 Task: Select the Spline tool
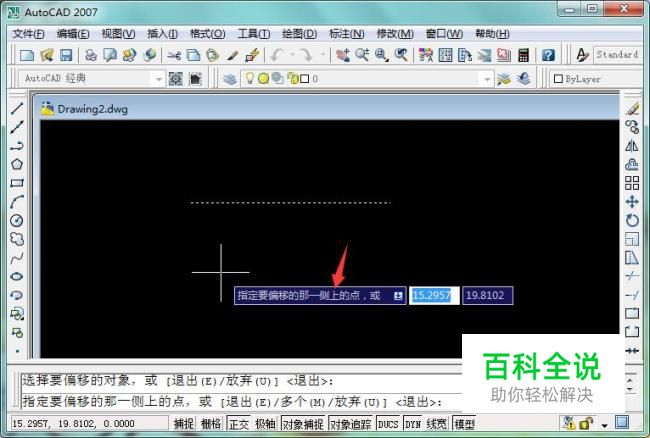17,258
